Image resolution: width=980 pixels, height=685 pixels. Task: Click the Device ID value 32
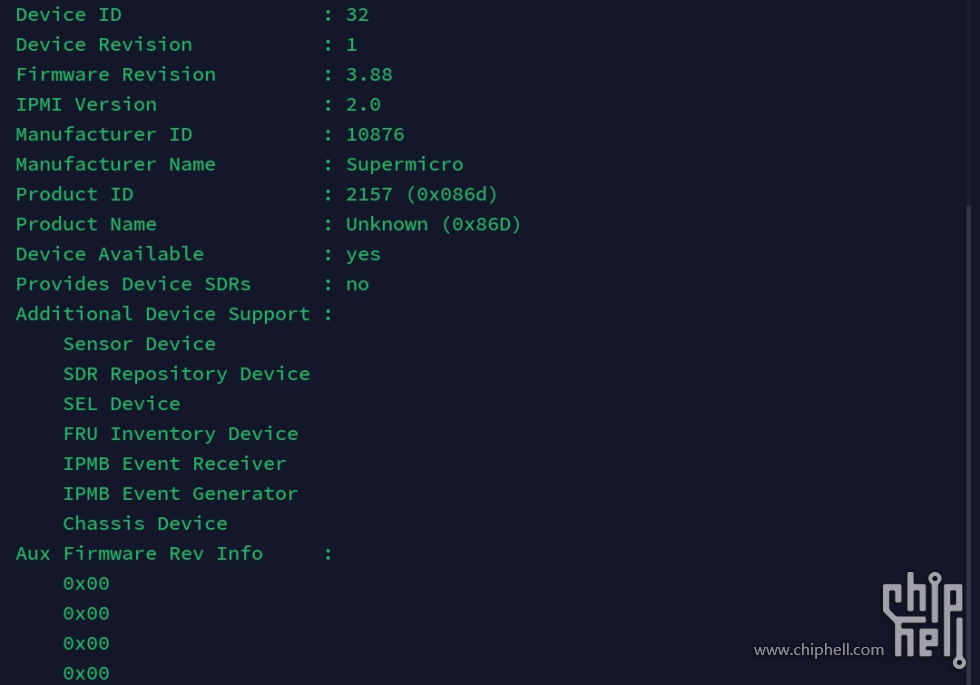coord(358,14)
